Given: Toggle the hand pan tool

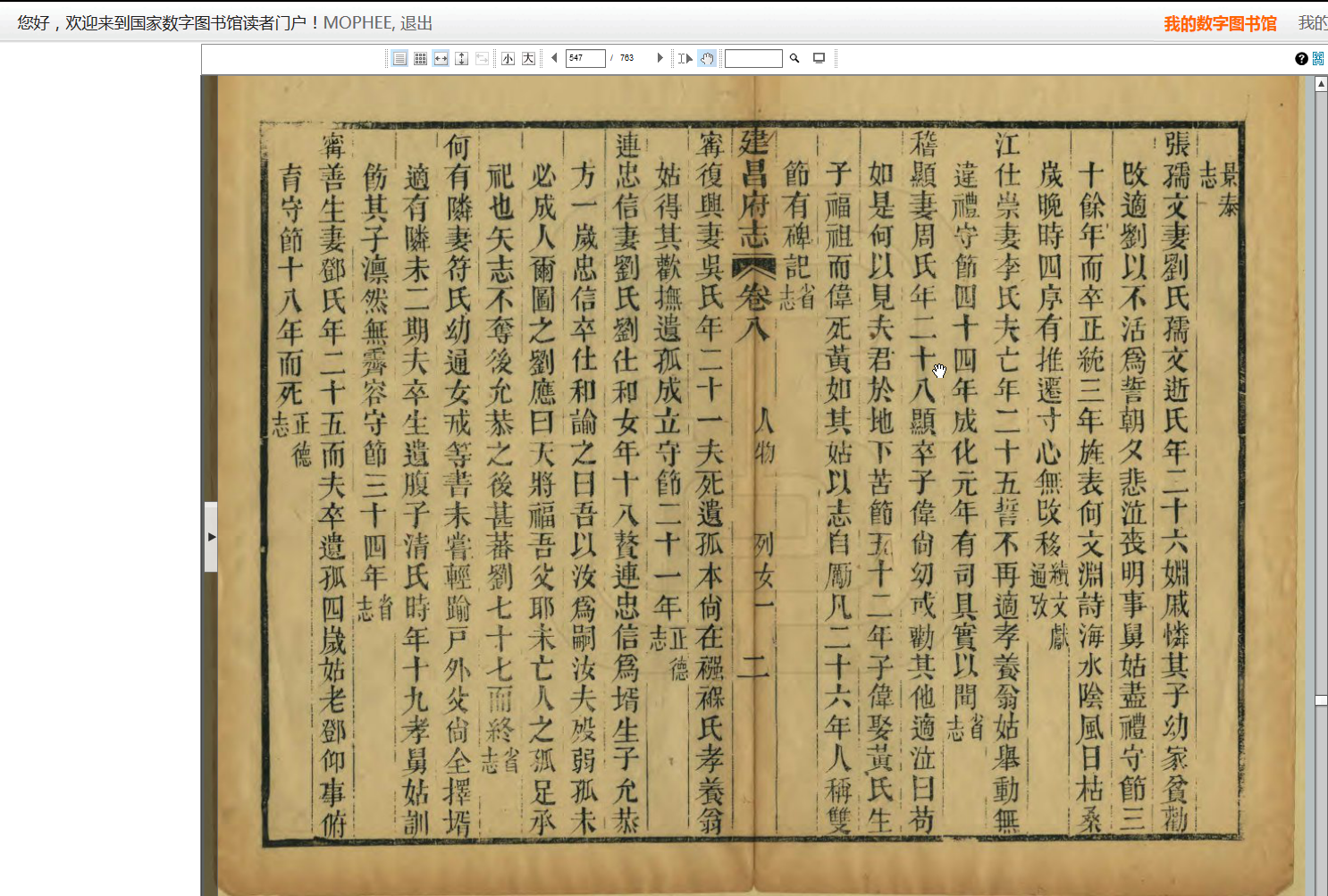Looking at the screenshot, I should coord(707,58).
